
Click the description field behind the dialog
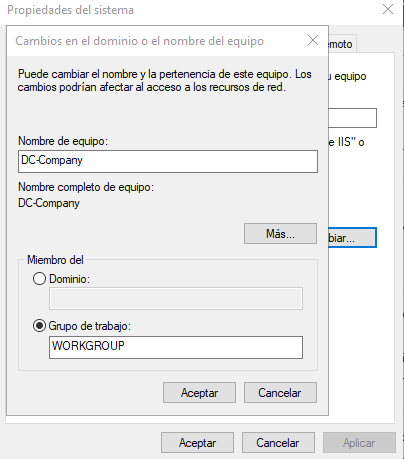353,118
